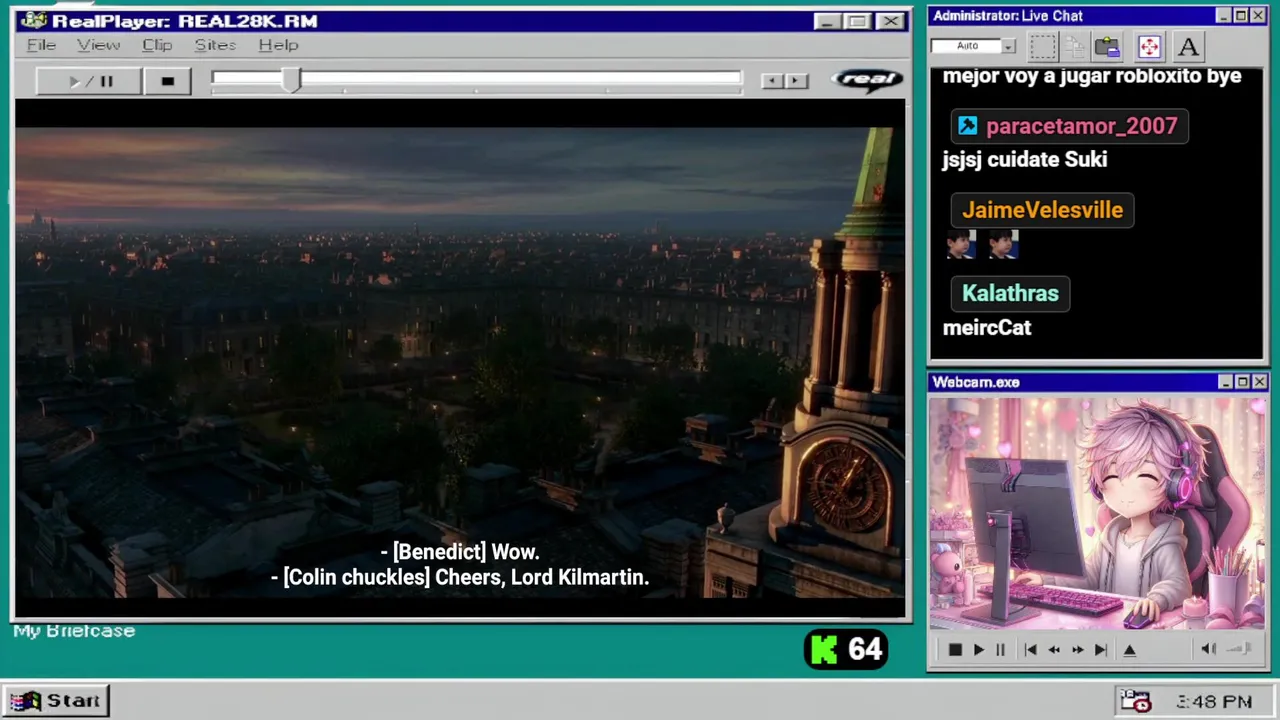
Task: Click the chat message 'jsjsj cuidate Suki'
Action: tap(1024, 159)
